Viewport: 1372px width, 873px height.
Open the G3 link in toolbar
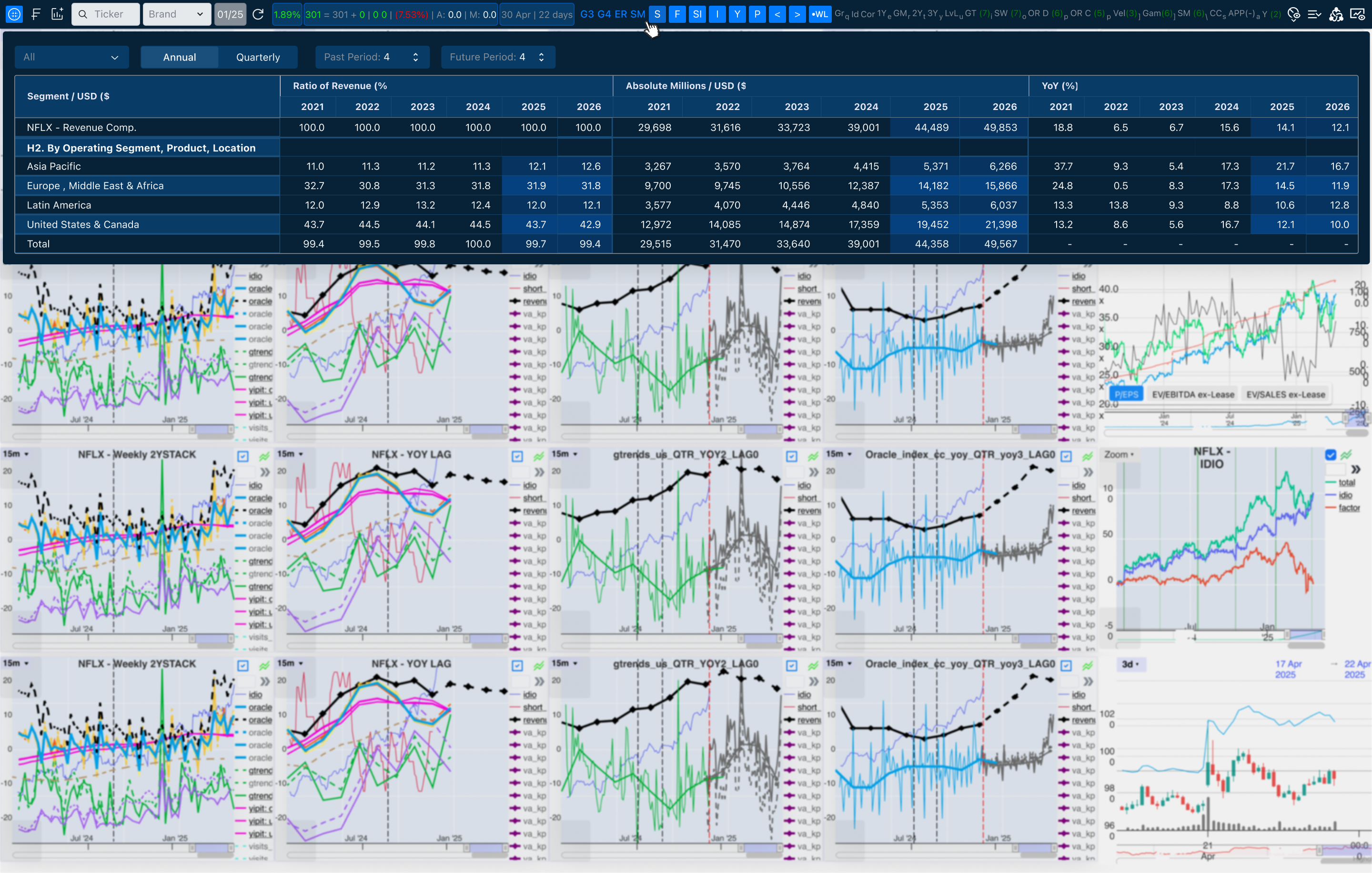587,14
